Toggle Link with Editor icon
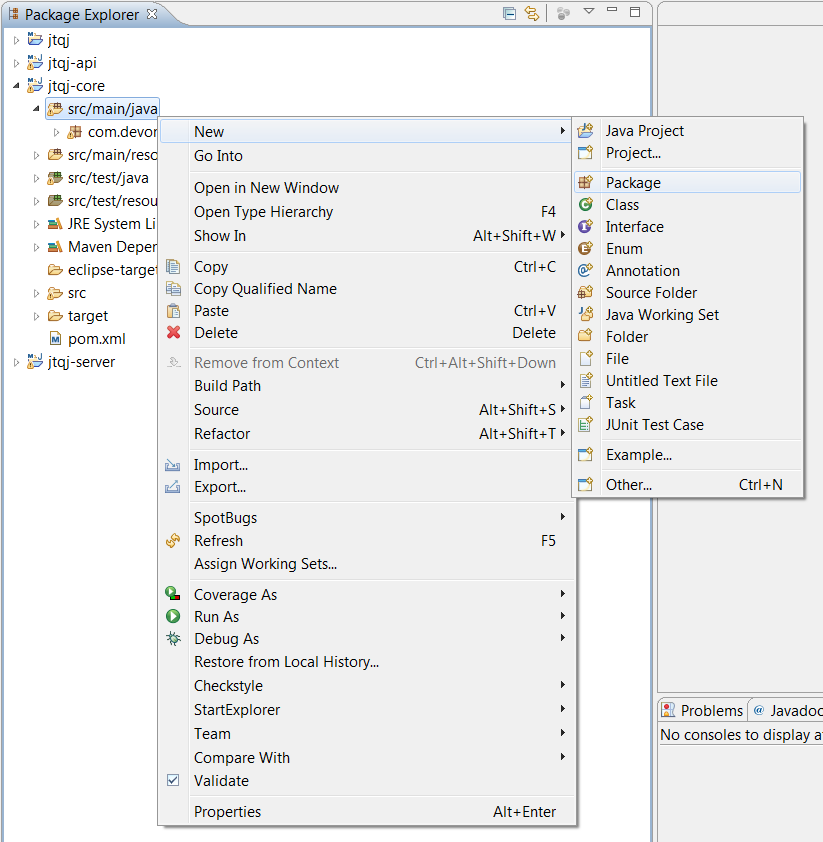The width and height of the screenshot is (823, 842). (x=532, y=13)
